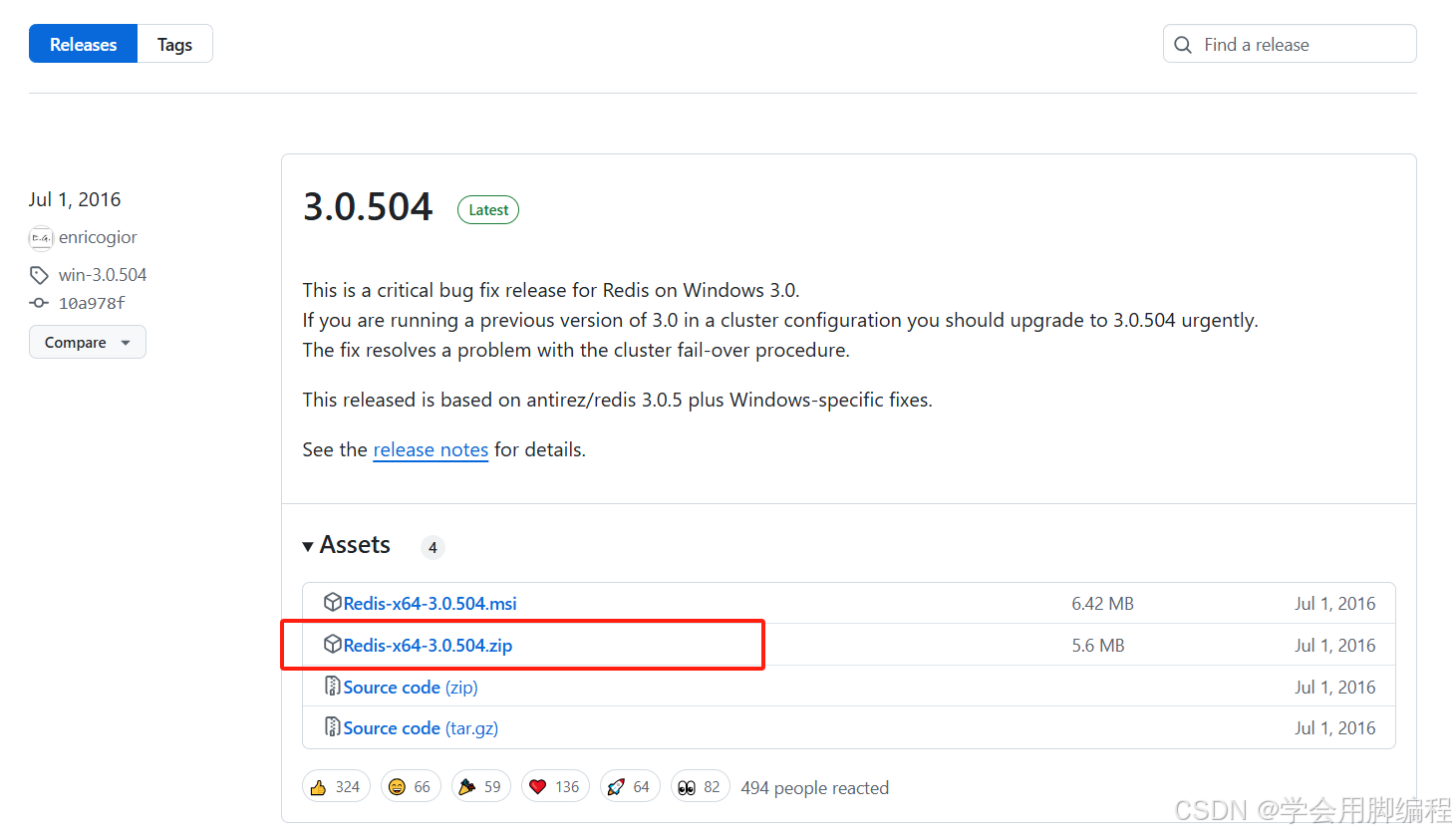Viewport: 1456px width, 836px height.
Task: Download Redis-x64-3.0.504.zip
Action: tap(428, 645)
